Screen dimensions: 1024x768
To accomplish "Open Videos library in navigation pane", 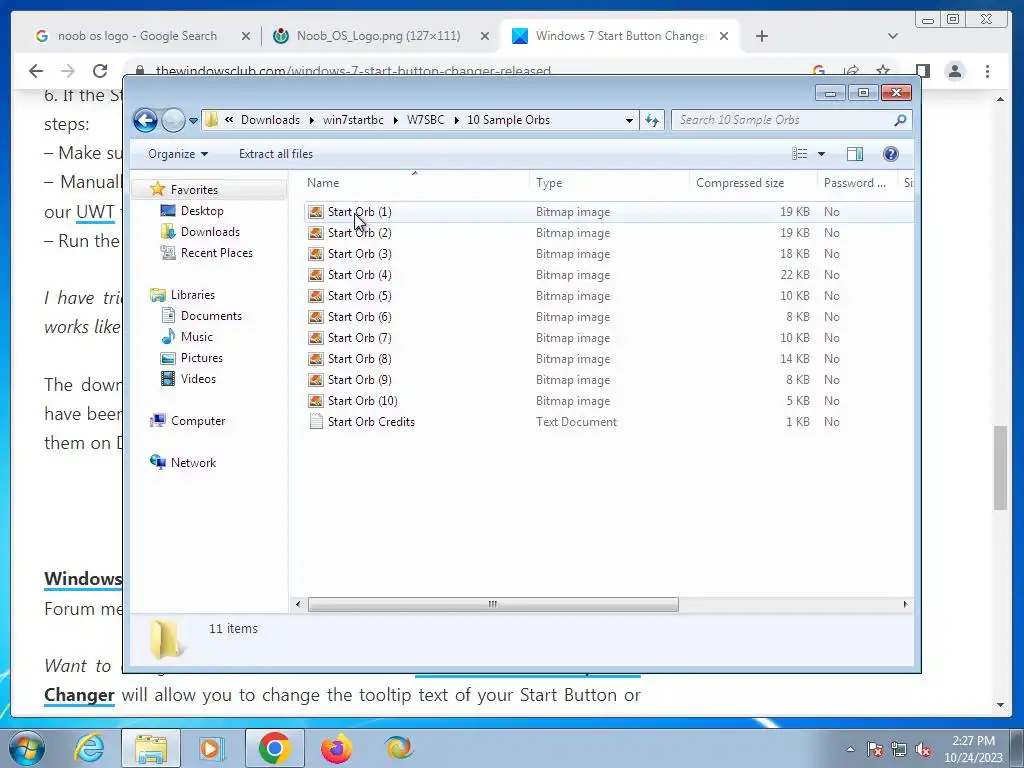I will click(198, 379).
